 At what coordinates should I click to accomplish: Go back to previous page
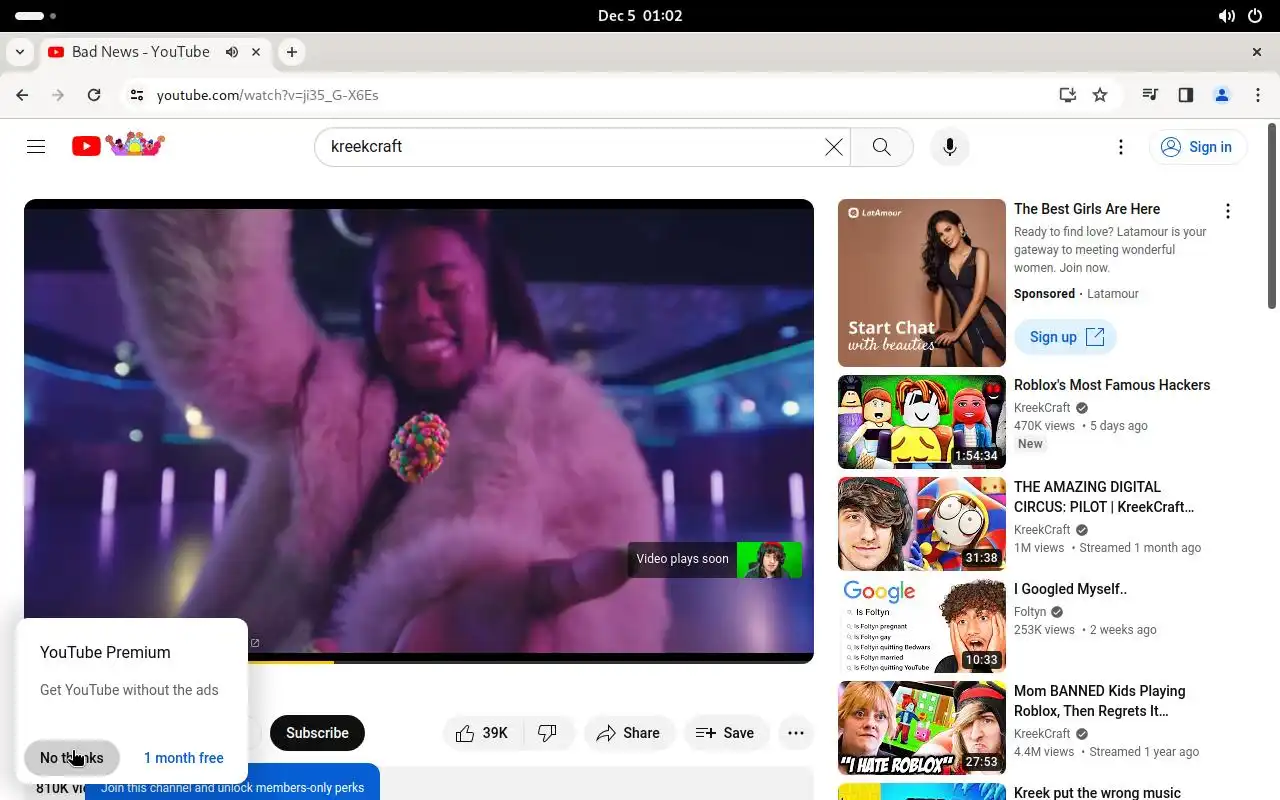click(22, 95)
